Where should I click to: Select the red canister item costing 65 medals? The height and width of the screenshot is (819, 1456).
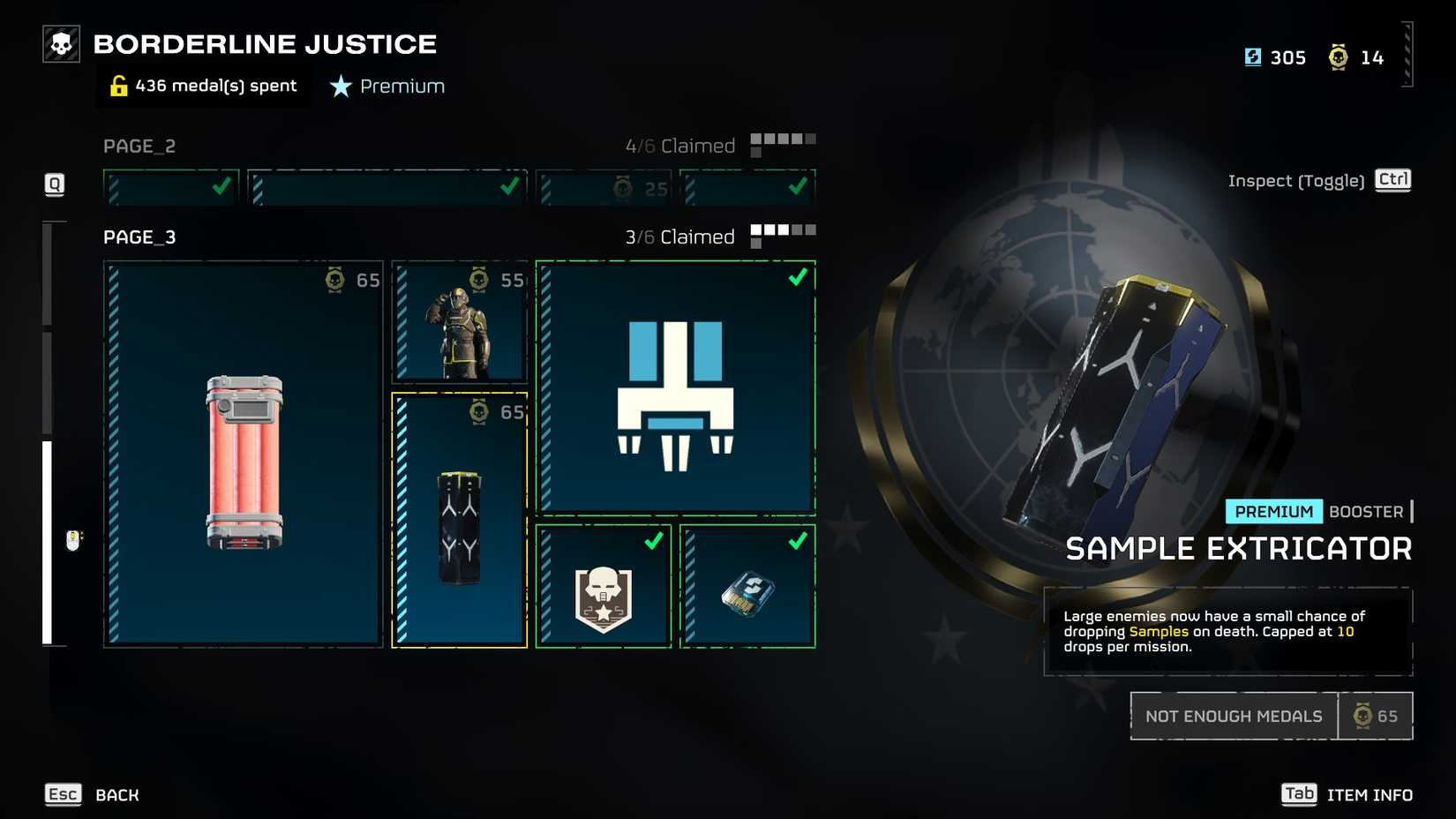click(244, 454)
